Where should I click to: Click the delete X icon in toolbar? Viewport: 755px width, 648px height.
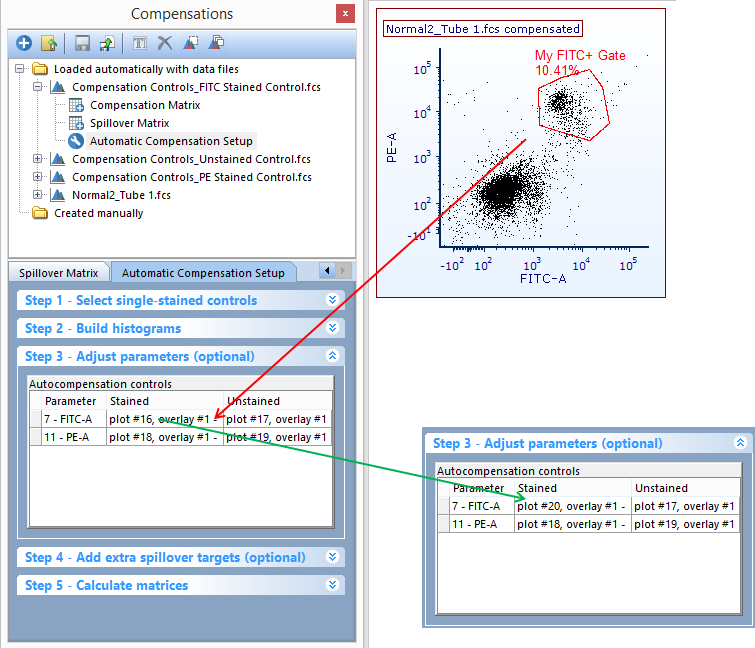165,43
